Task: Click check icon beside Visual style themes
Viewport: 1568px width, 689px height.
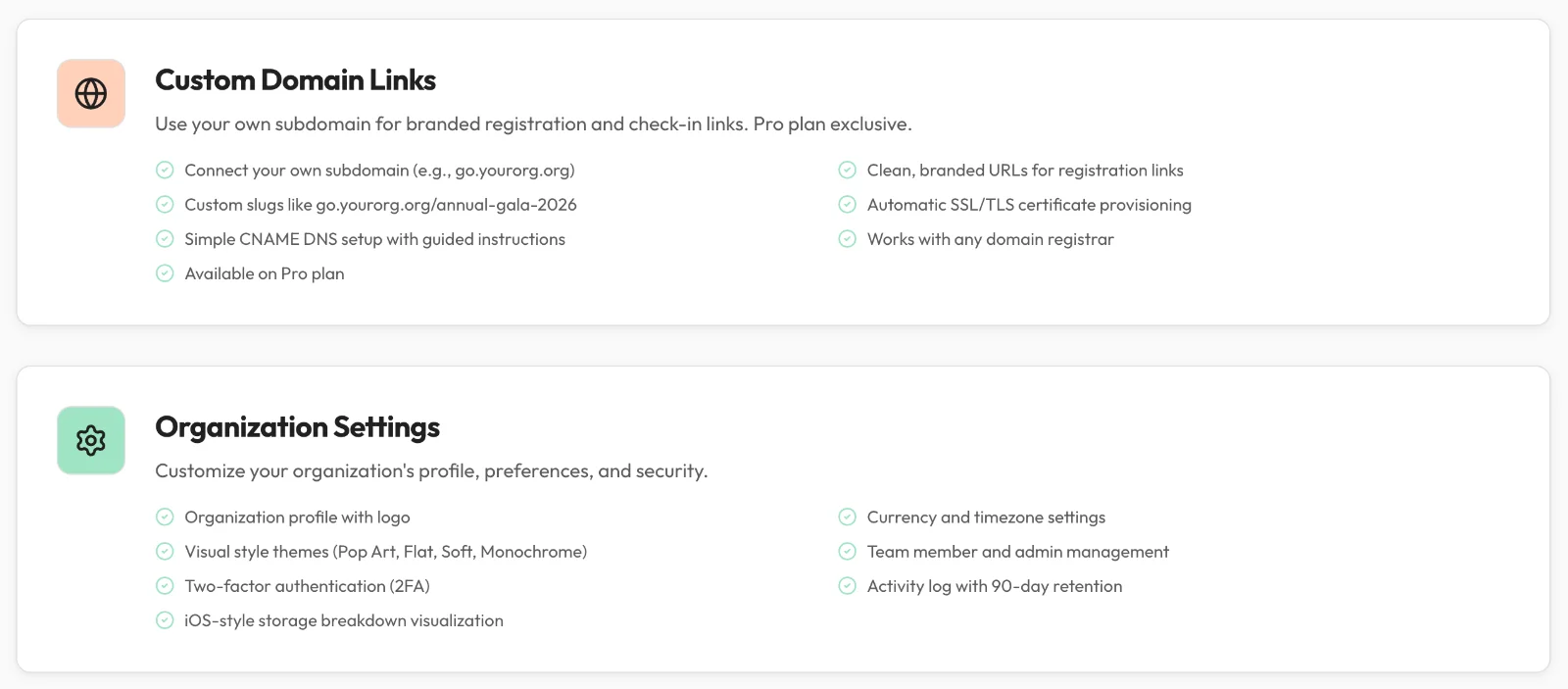Action: tap(165, 552)
